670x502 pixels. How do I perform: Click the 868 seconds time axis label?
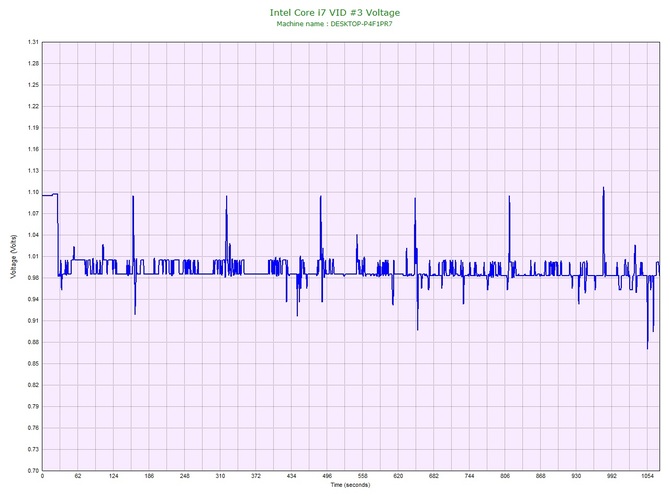pyautogui.click(x=541, y=476)
